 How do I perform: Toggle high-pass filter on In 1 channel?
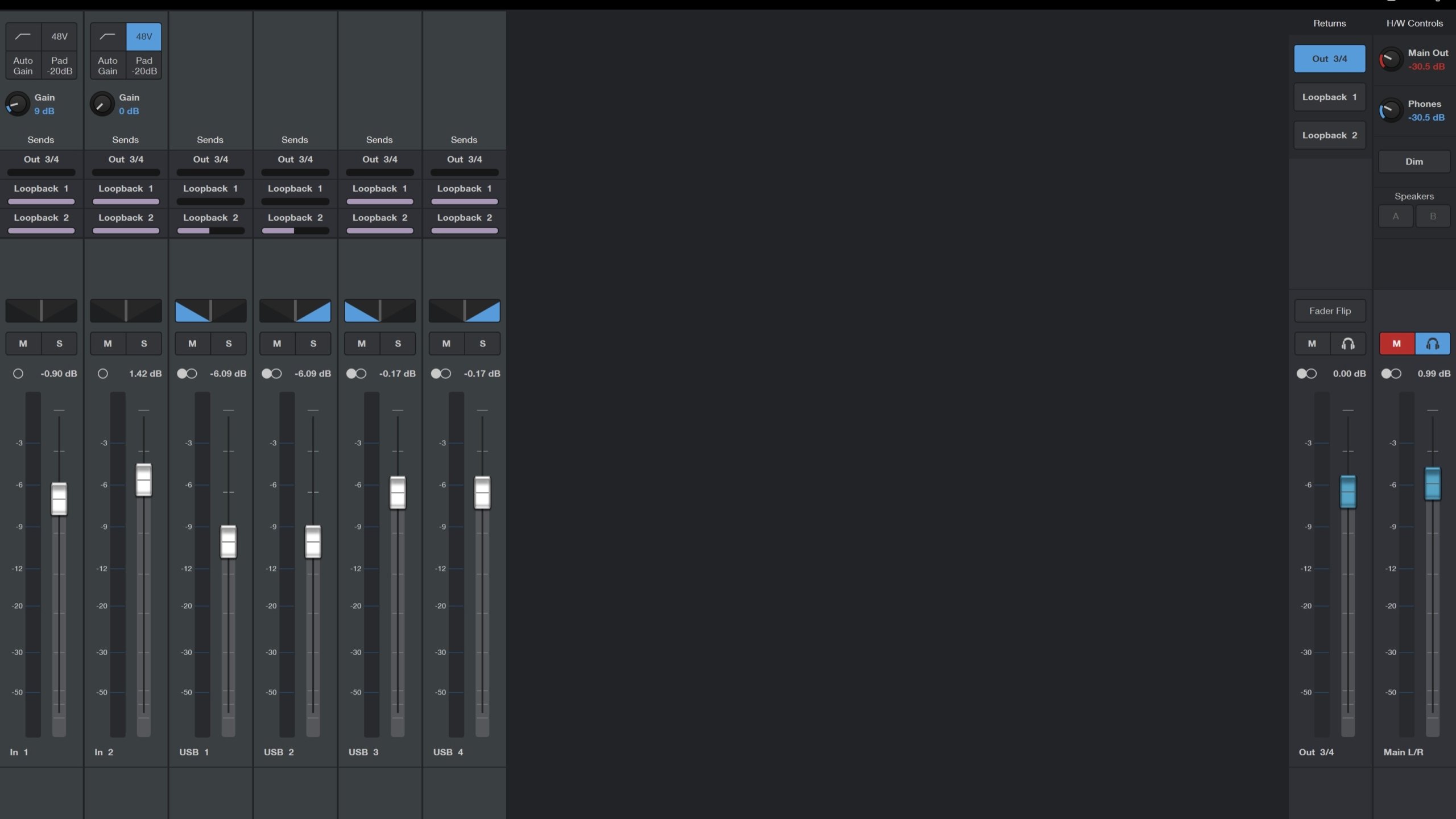click(x=23, y=36)
